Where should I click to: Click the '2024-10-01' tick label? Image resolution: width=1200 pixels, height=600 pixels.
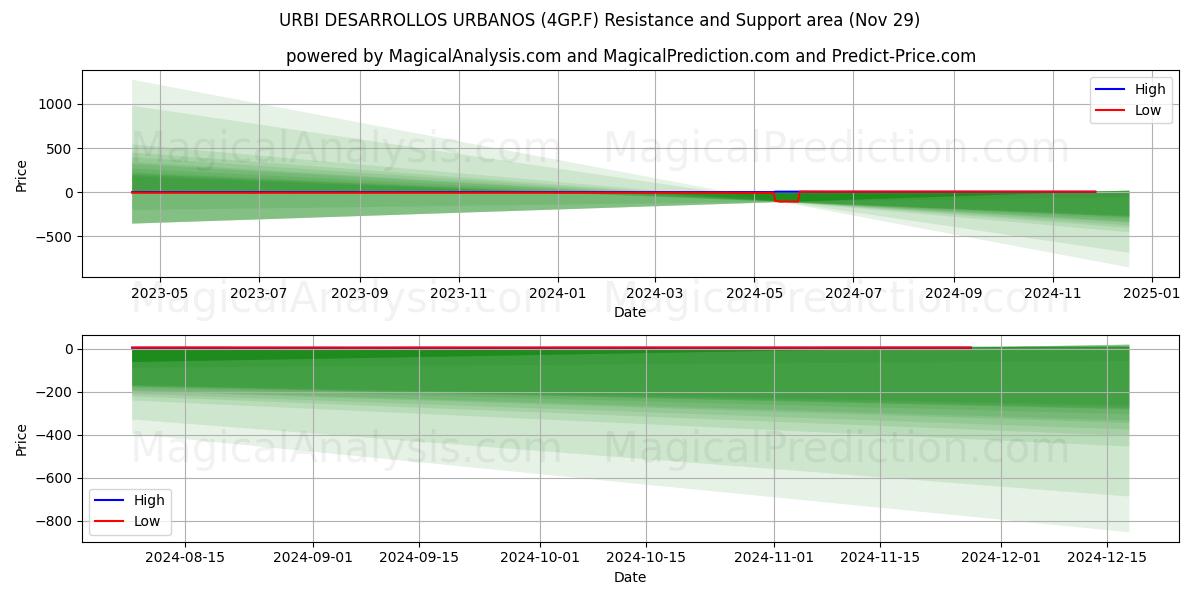540,559
